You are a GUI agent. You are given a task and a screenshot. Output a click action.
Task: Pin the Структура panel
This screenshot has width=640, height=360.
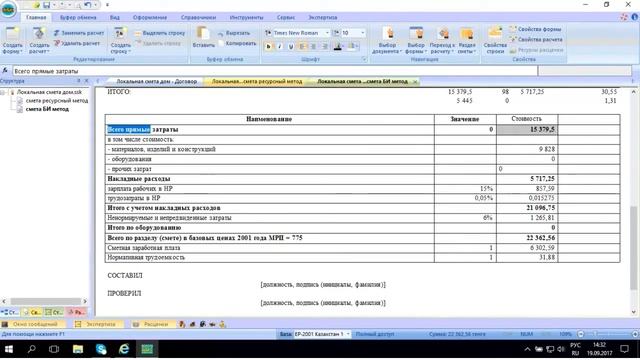click(79, 81)
